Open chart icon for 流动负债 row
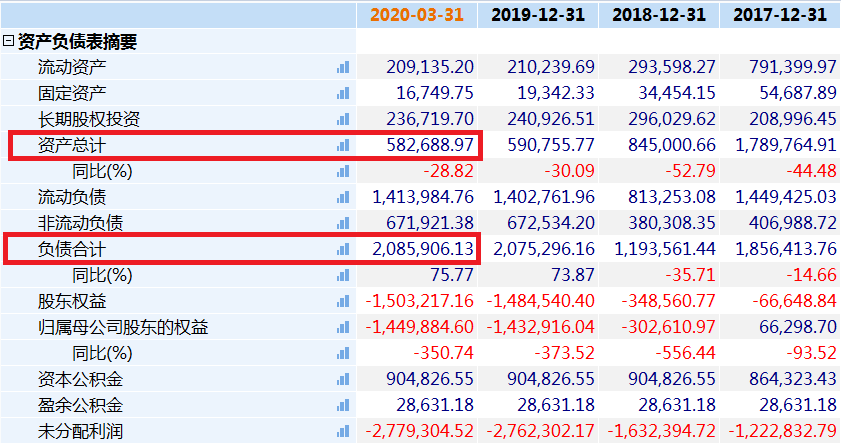 click(343, 197)
